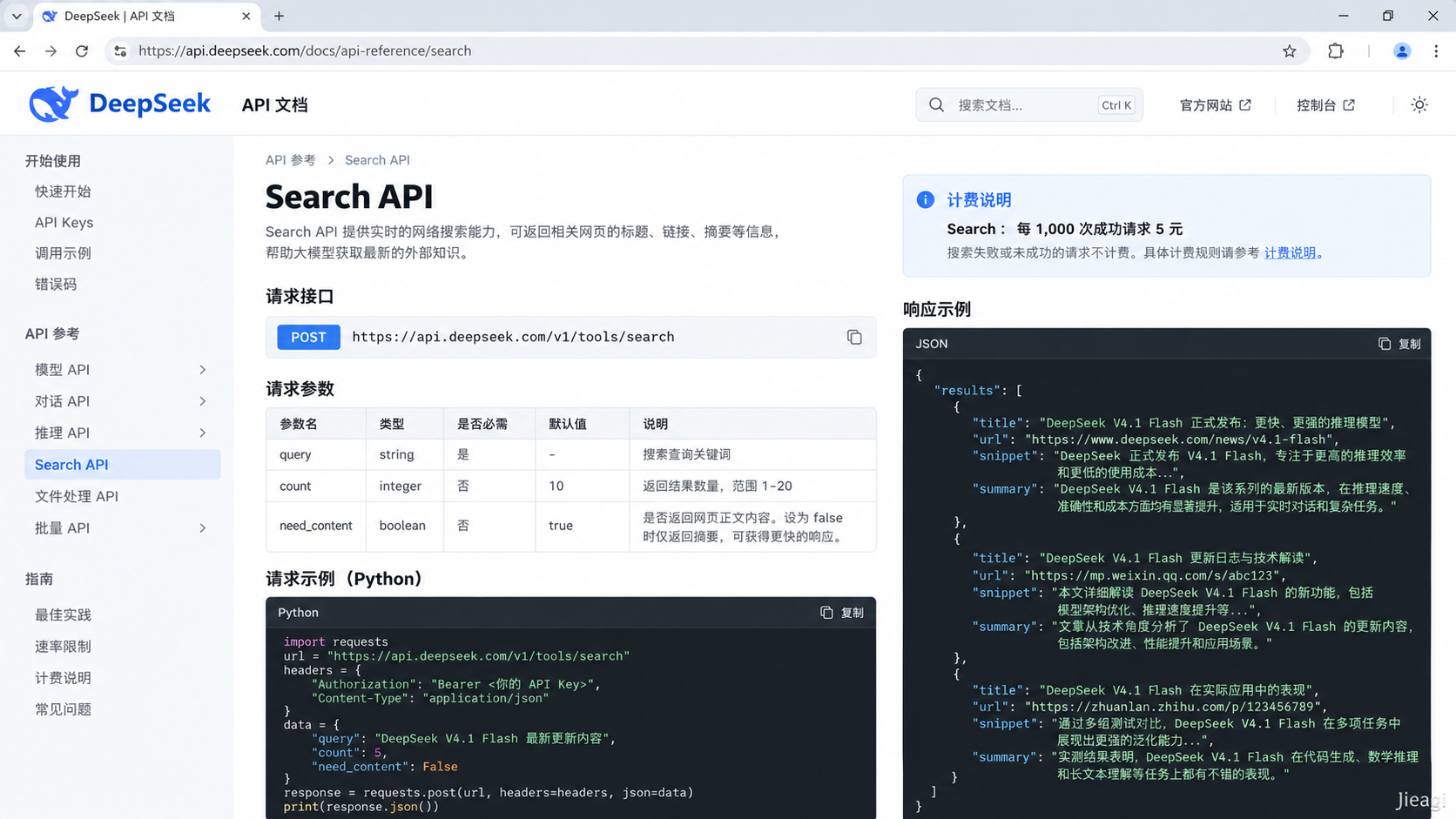Open the browser extensions icon
Image resolution: width=1456 pixels, height=819 pixels.
(x=1336, y=51)
